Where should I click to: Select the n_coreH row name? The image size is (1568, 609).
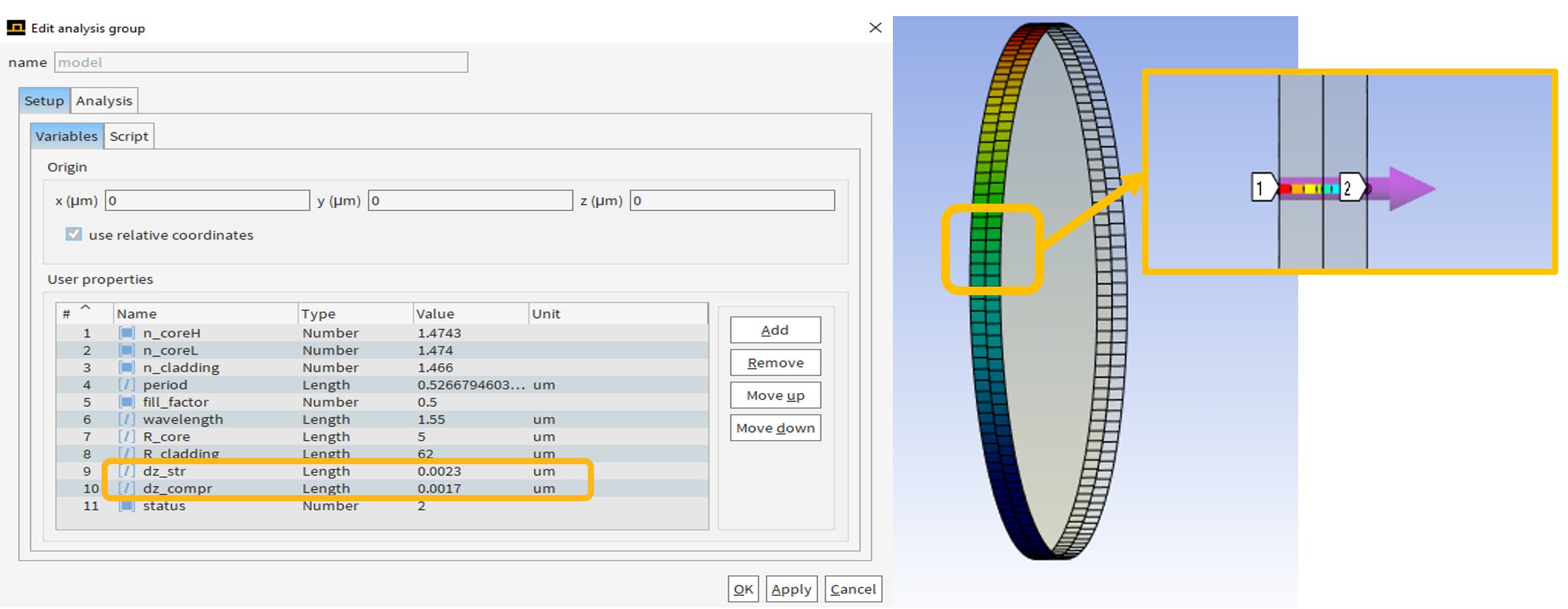172,333
